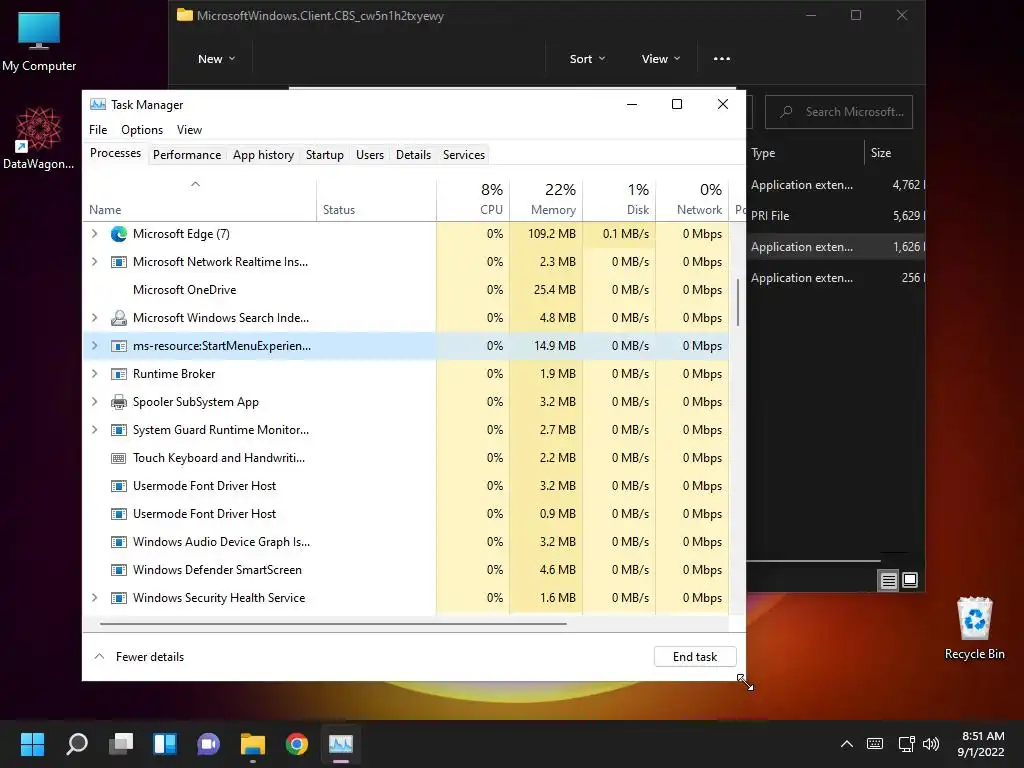Image resolution: width=1024 pixels, height=768 pixels.
Task: Launch Google Chrome from taskbar
Action: 296,743
